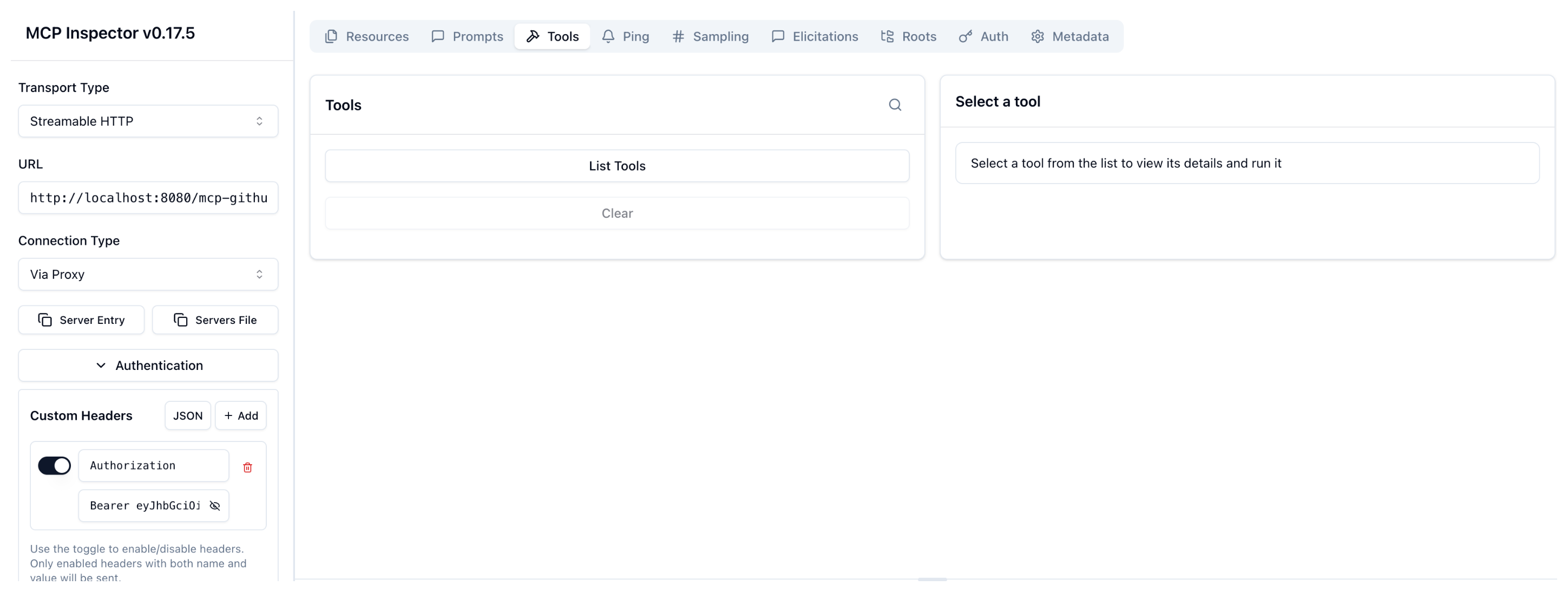Click the copy icon on Servers File
The image size is (1568, 592).
[x=180, y=320]
